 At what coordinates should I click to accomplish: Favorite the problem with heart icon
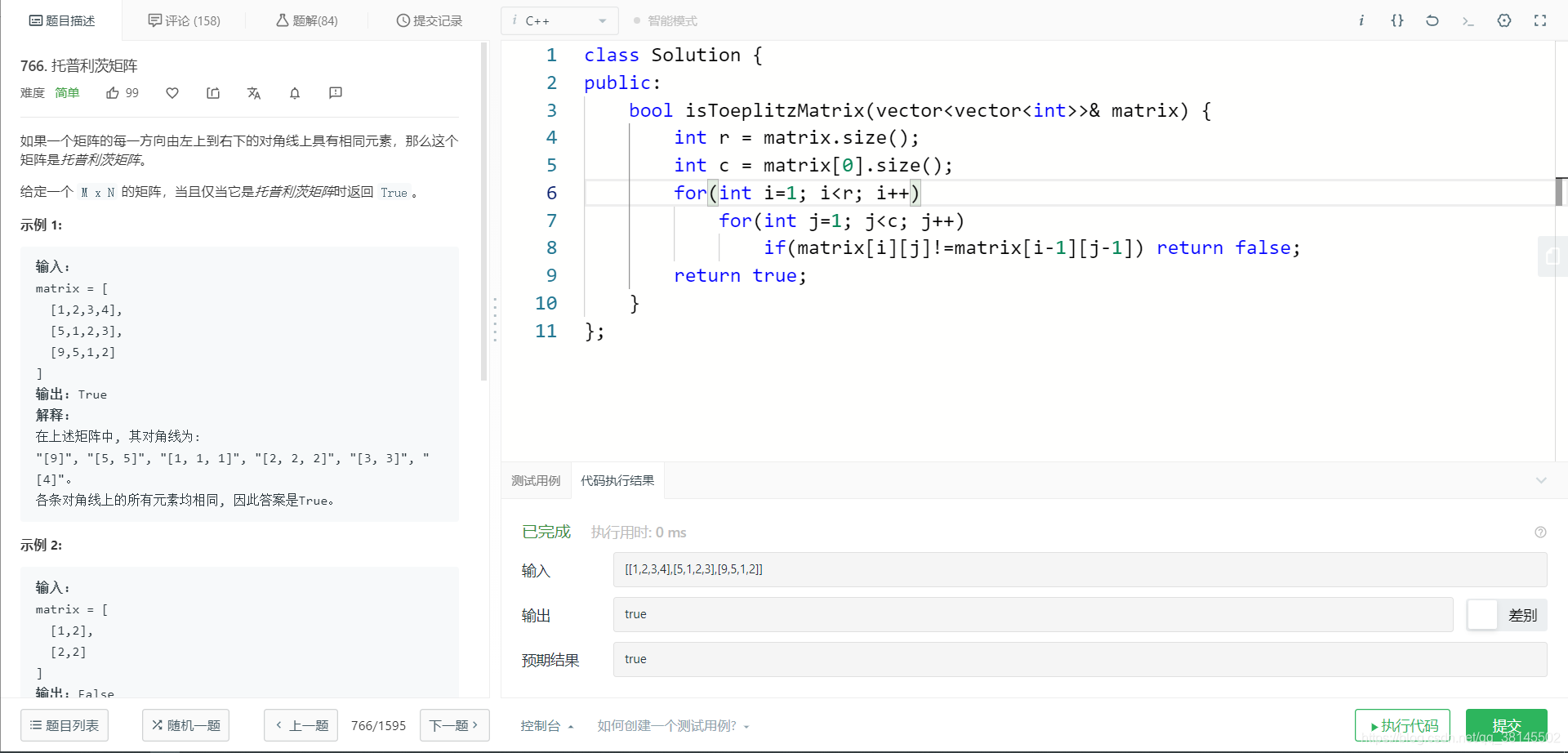[x=172, y=93]
